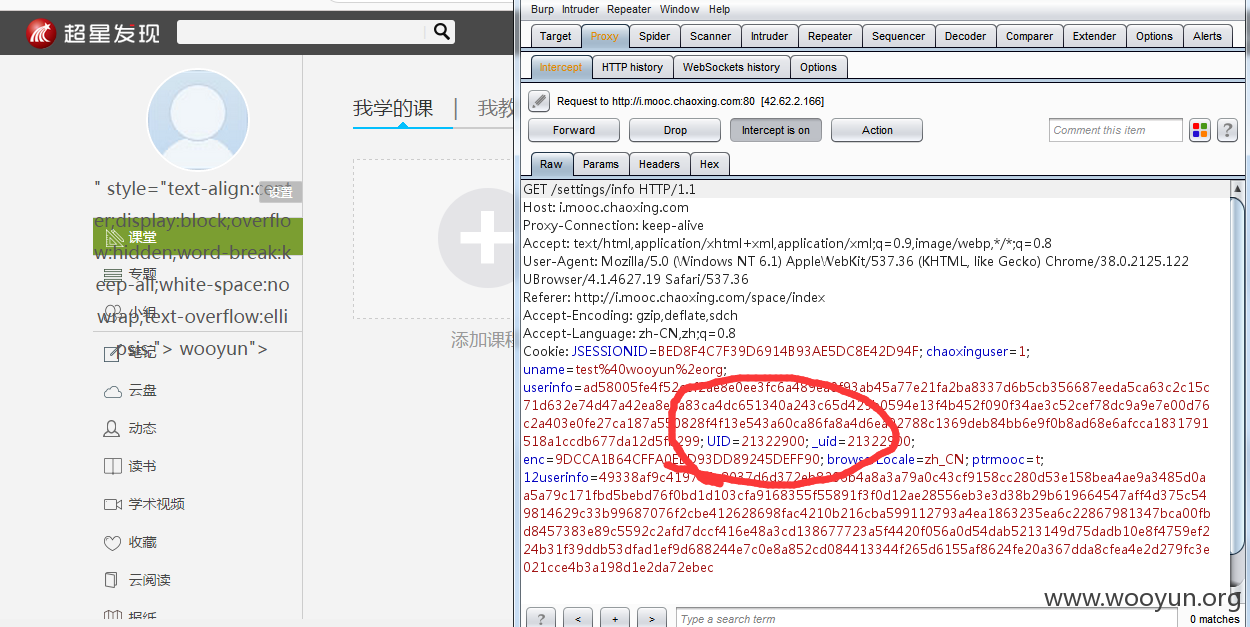The height and width of the screenshot is (627, 1250).
Task: Click the Chaoxing logo in the site header
Action: tap(93, 33)
